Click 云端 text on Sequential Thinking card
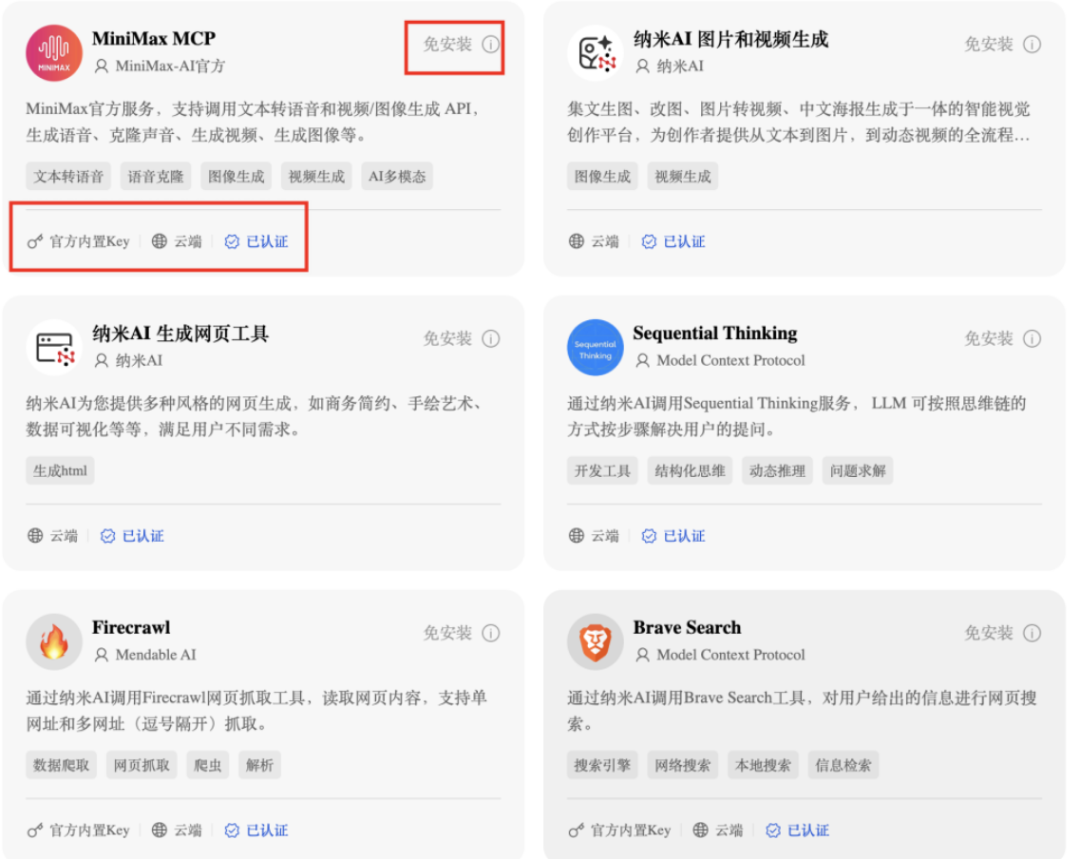The height and width of the screenshot is (859, 1080). [x=605, y=536]
